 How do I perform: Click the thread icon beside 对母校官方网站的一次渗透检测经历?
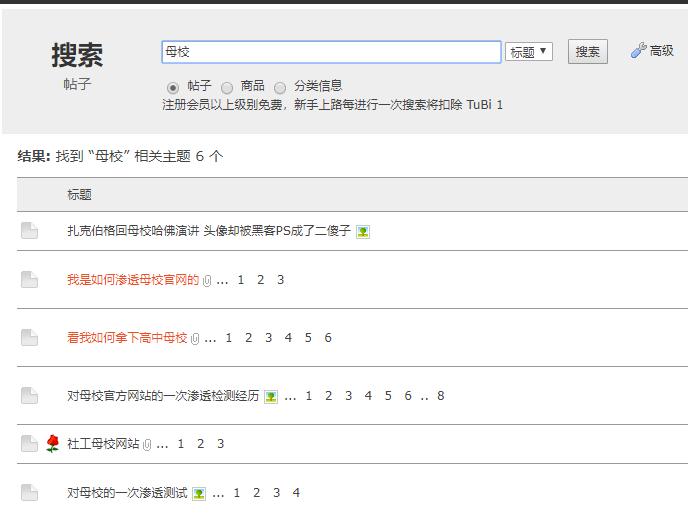pos(29,396)
